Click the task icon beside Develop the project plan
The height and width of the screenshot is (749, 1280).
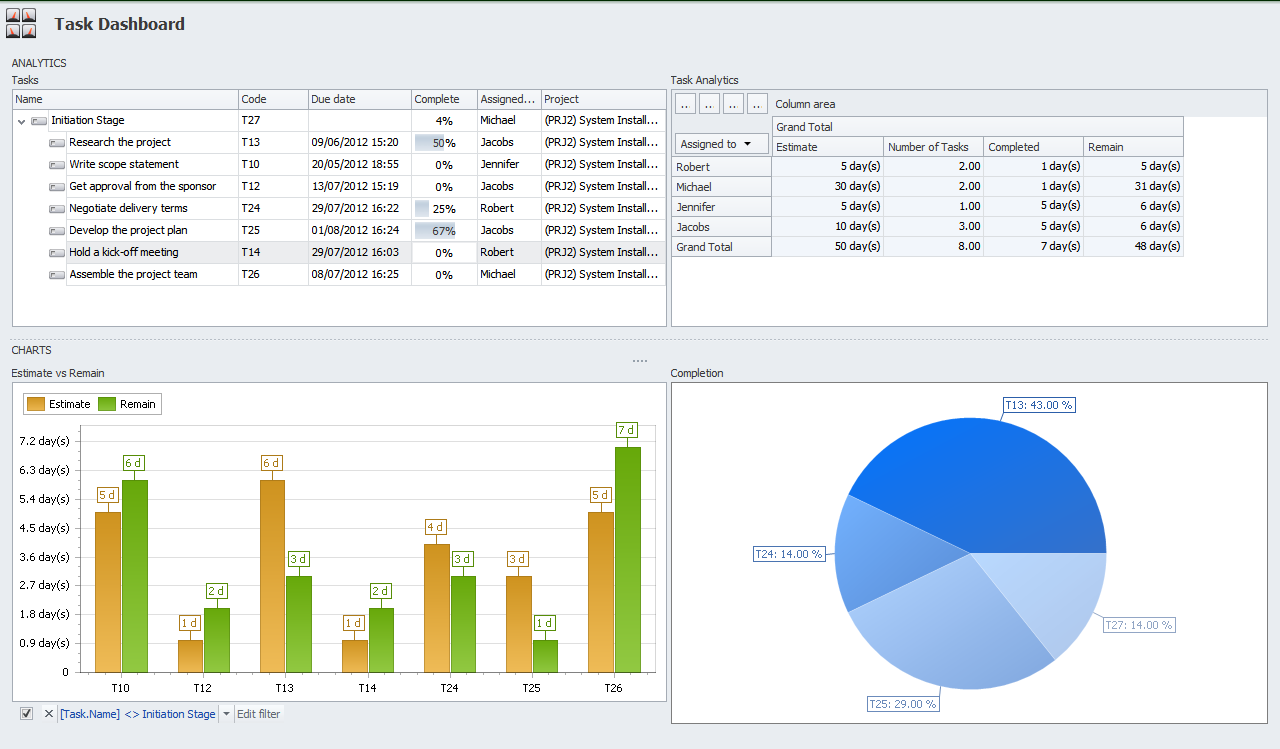57,231
